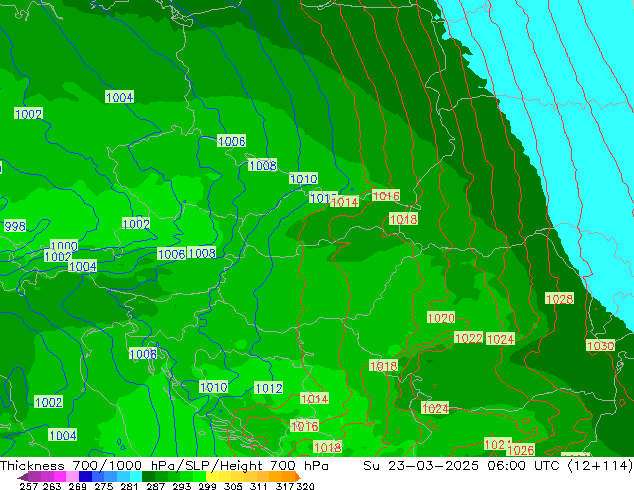Click the legend value 320

(x=306, y=486)
